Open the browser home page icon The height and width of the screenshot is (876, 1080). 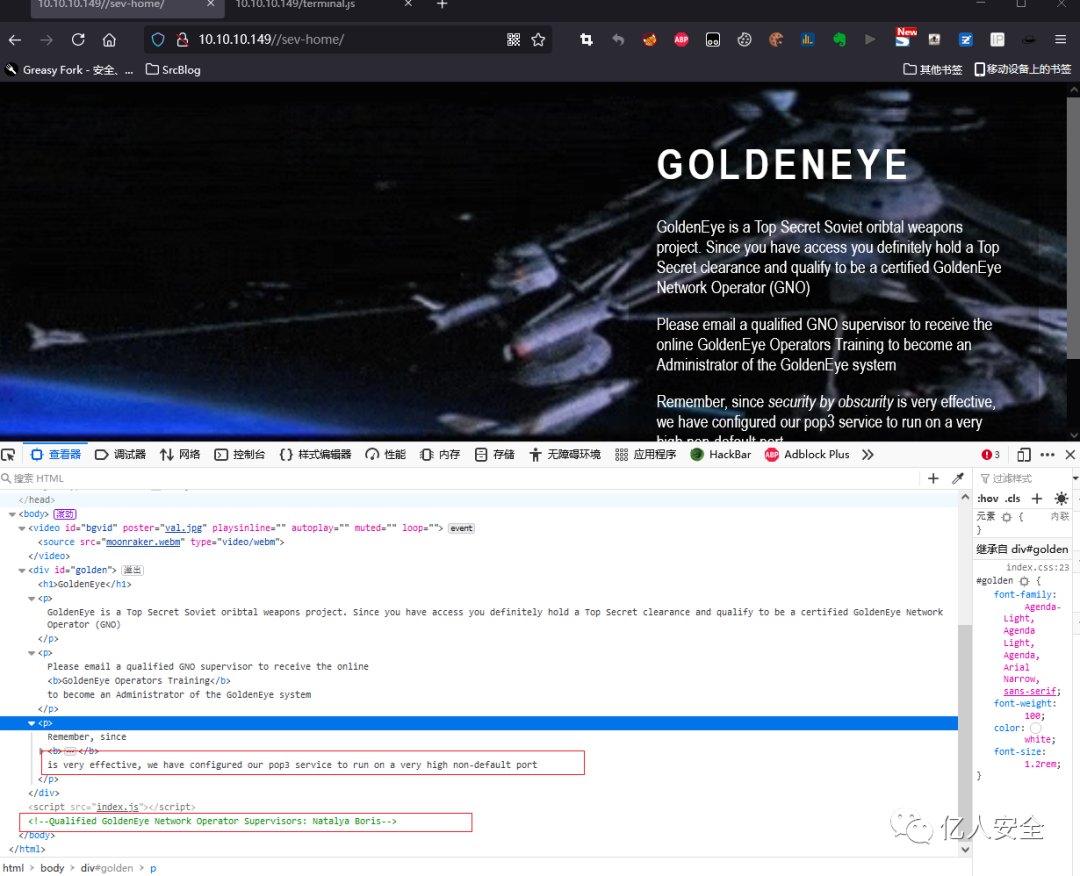point(109,40)
